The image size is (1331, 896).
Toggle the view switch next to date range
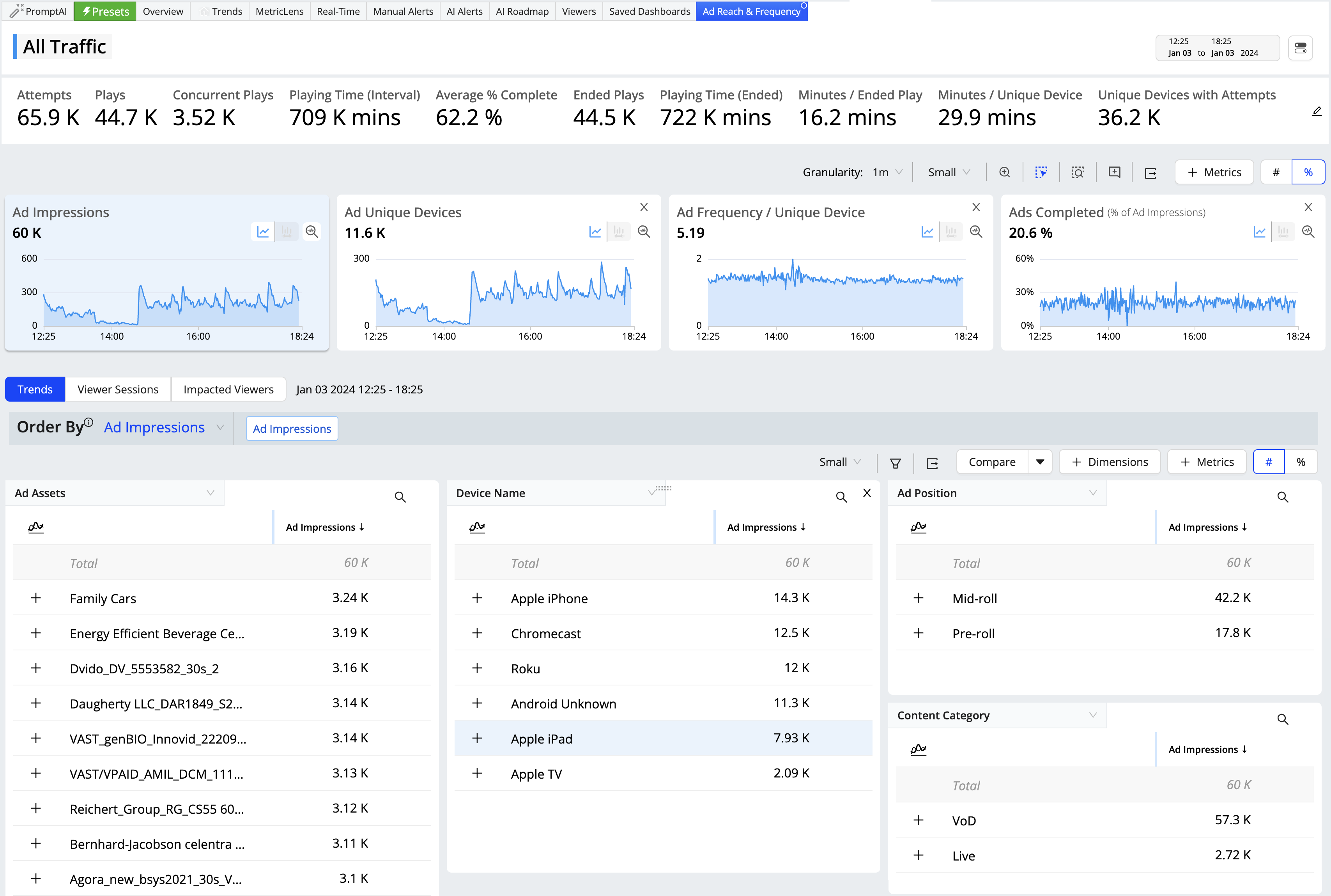(x=1301, y=48)
